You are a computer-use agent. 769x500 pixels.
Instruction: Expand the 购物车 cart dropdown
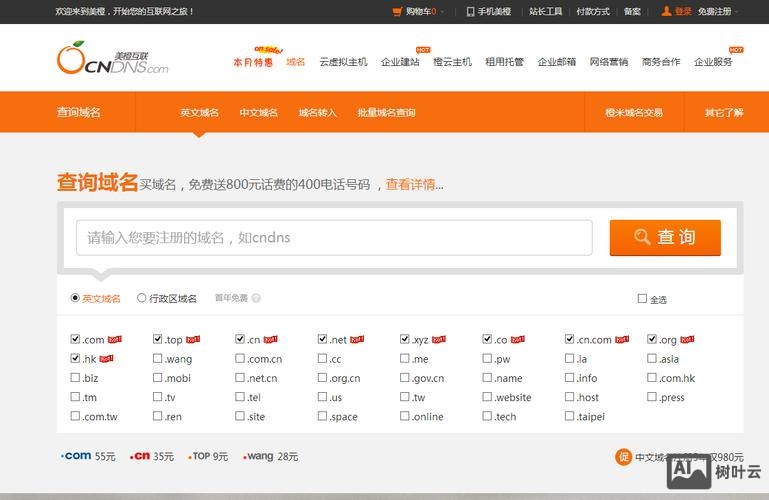[442, 12]
